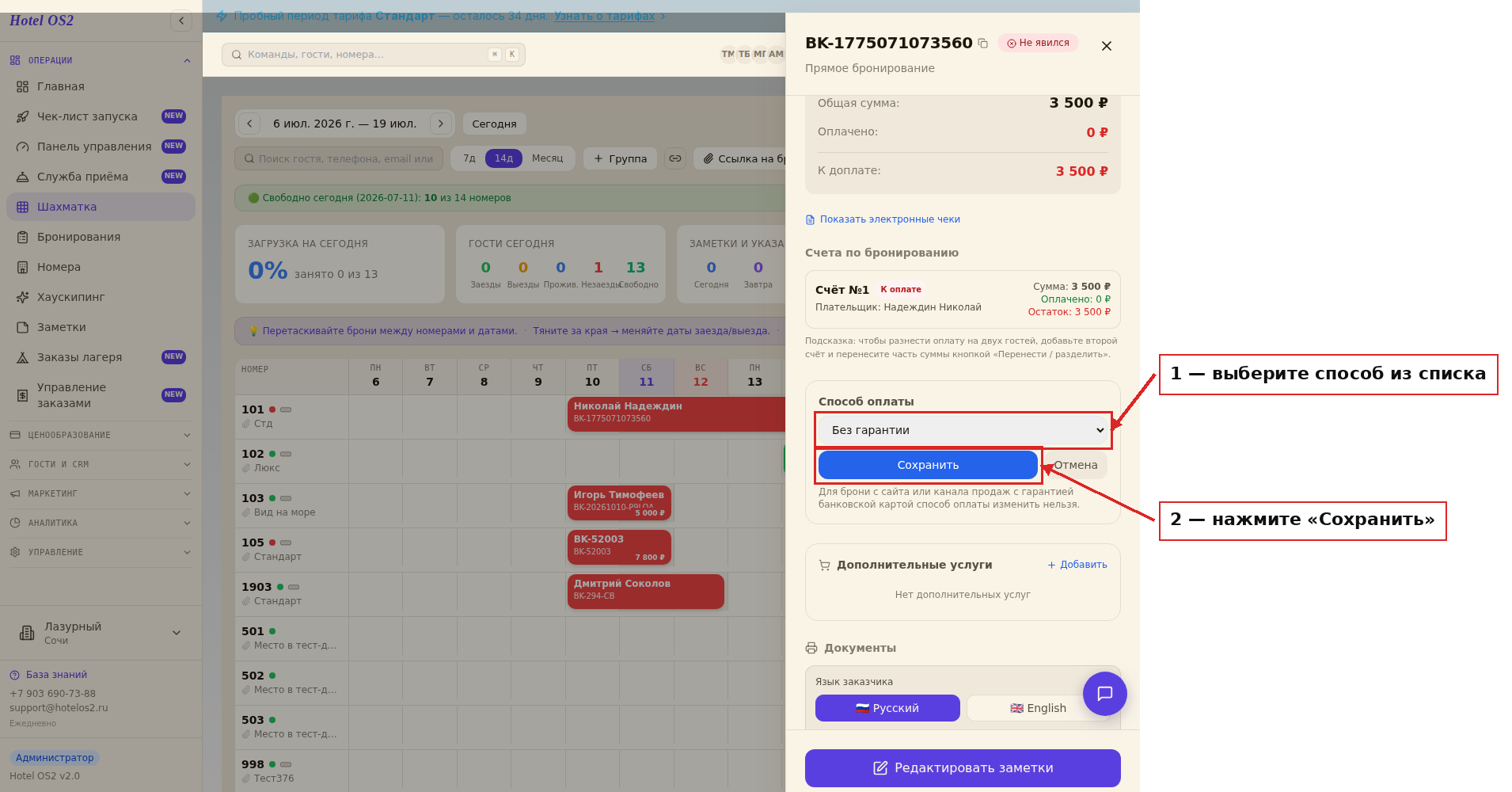Viewport: 1512px width, 792px height.
Task: Switch calendar view to Месяц
Action: click(547, 158)
